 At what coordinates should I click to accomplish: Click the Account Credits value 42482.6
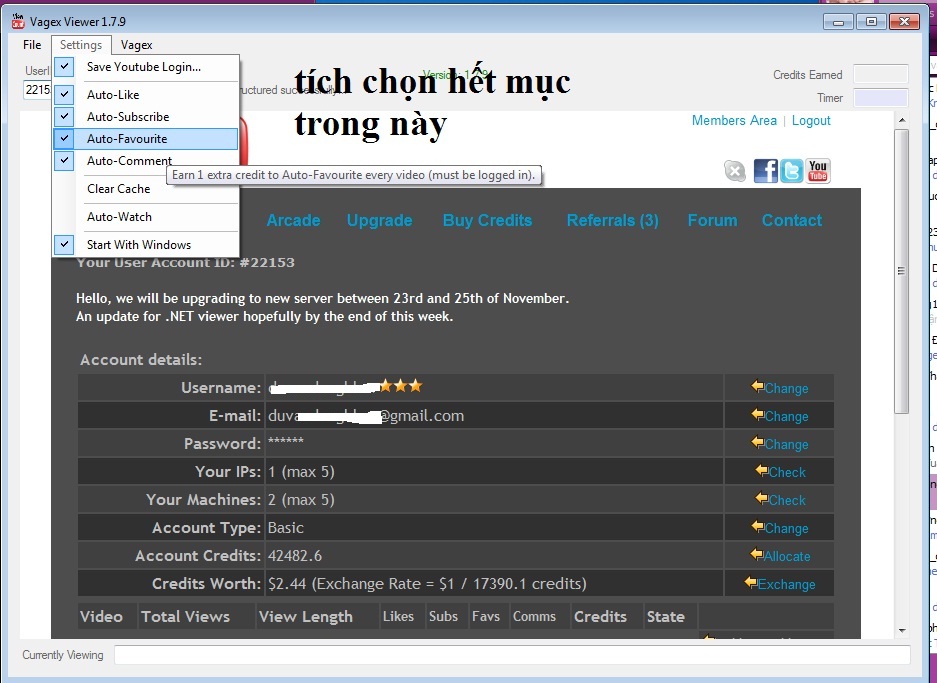[x=295, y=556]
